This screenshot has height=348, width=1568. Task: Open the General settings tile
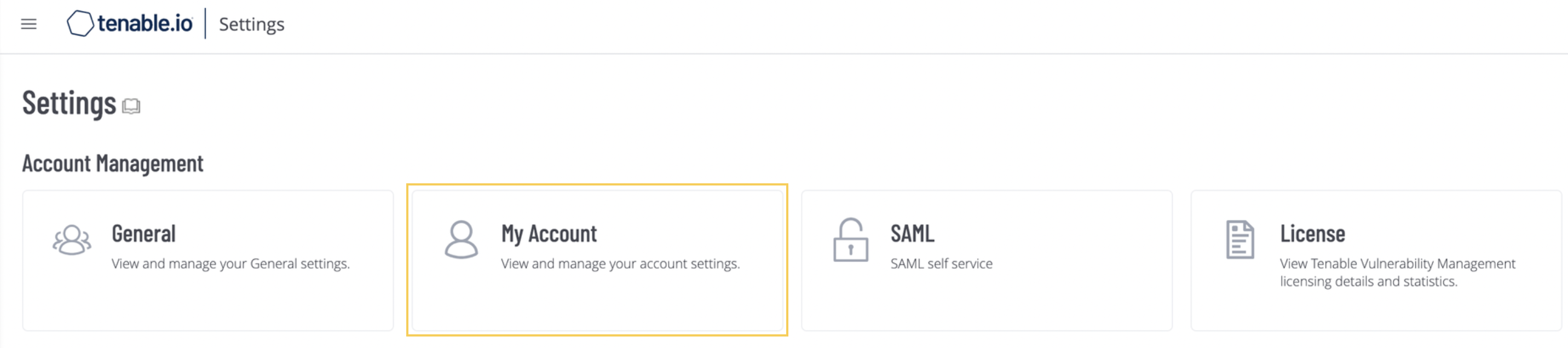208,260
